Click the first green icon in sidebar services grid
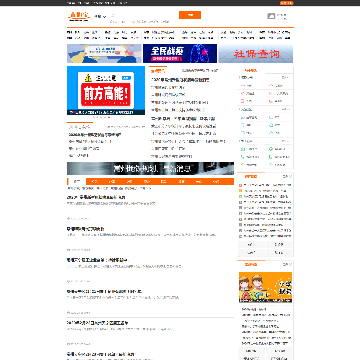 [242, 149]
